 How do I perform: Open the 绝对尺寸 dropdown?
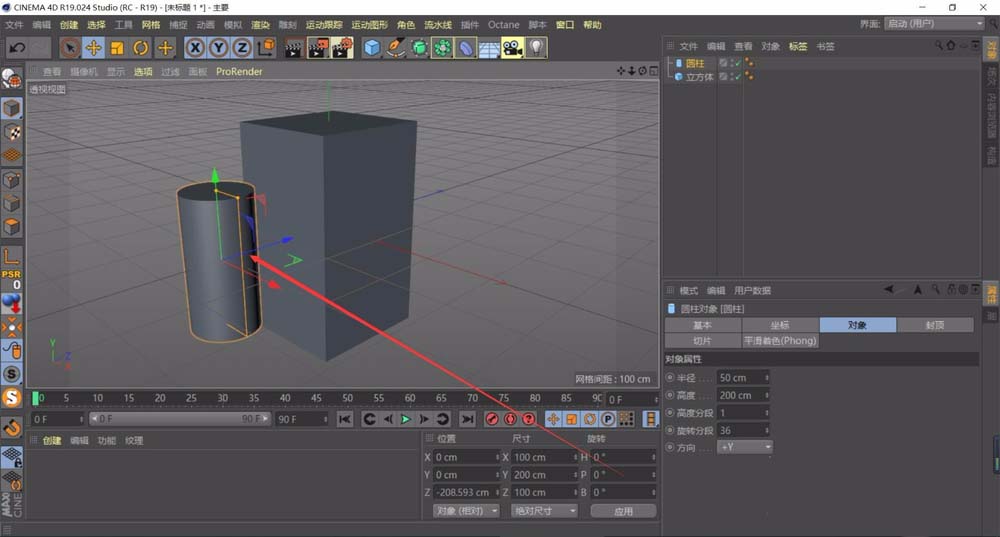click(544, 511)
